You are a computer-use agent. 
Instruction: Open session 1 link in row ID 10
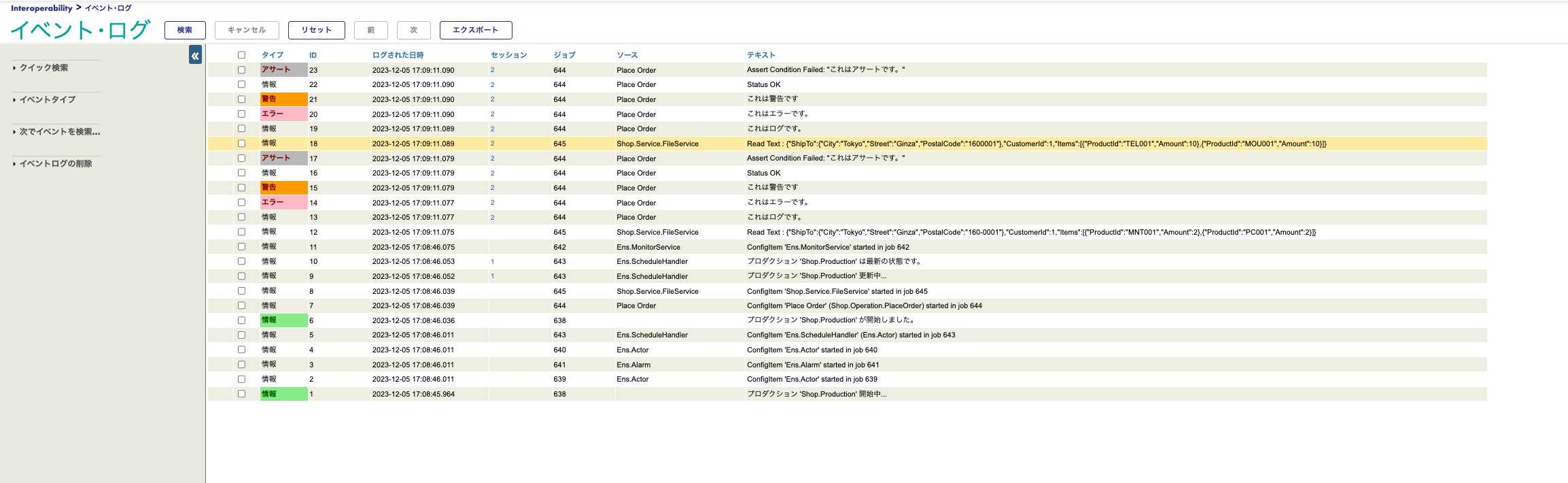point(492,261)
